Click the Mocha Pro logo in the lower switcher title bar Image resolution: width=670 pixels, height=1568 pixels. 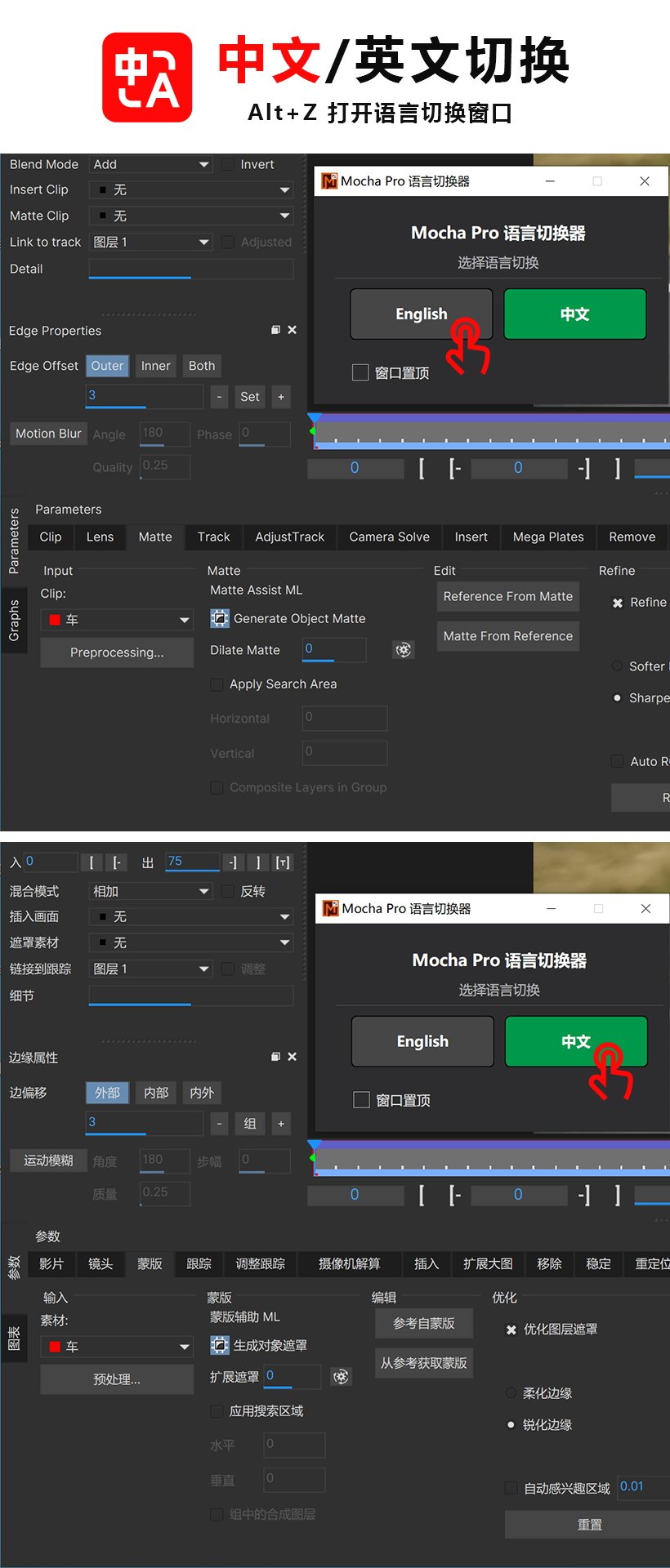coord(330,908)
